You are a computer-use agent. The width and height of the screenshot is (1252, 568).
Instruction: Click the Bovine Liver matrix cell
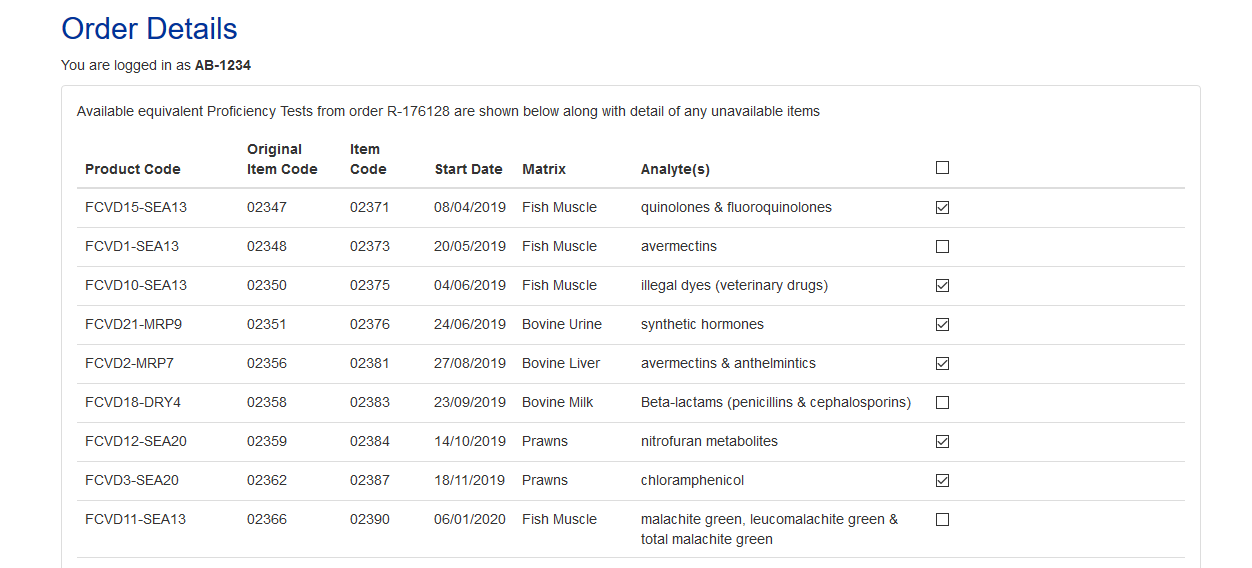pyautogui.click(x=561, y=363)
